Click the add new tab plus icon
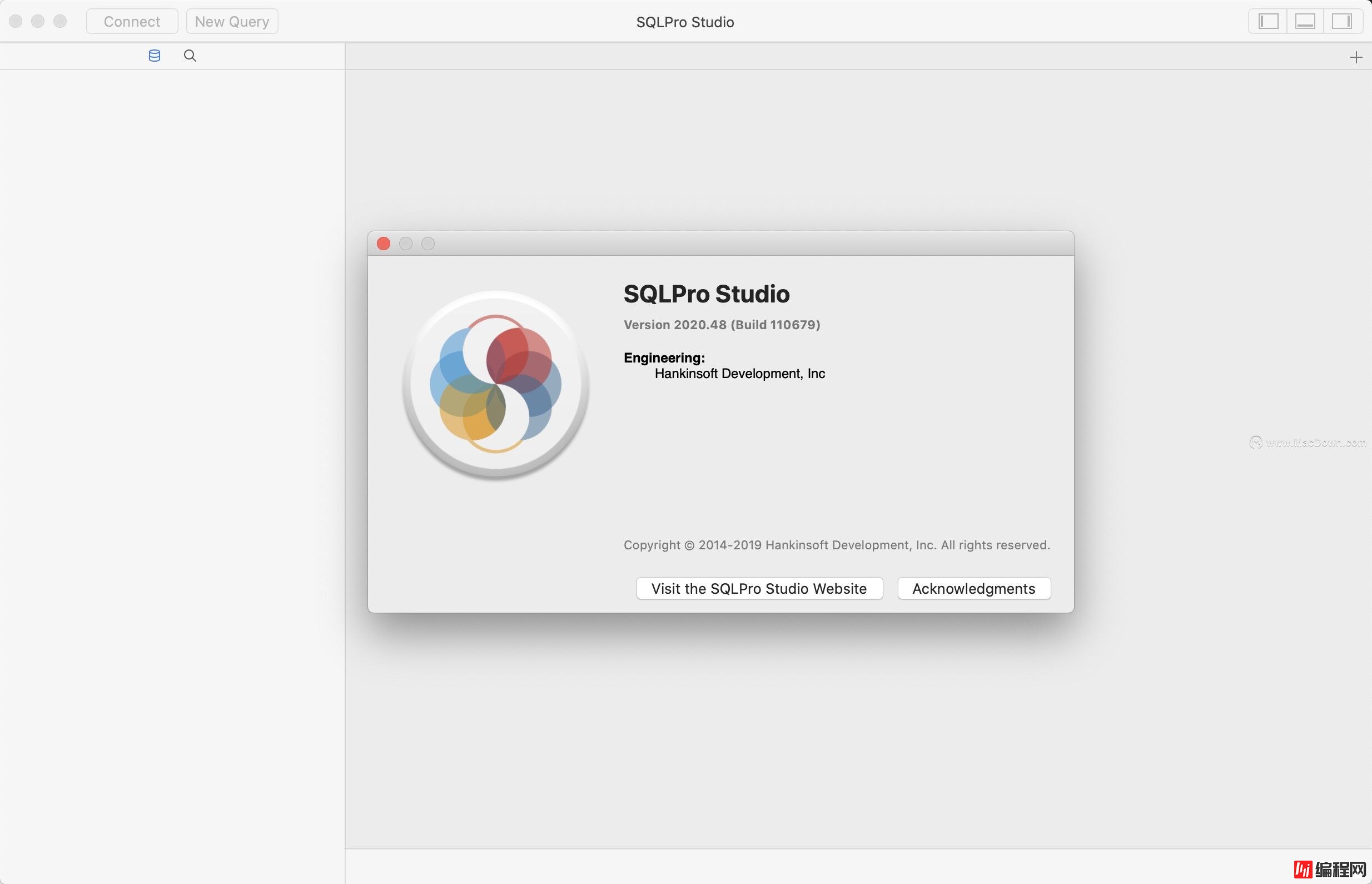 point(1357,57)
